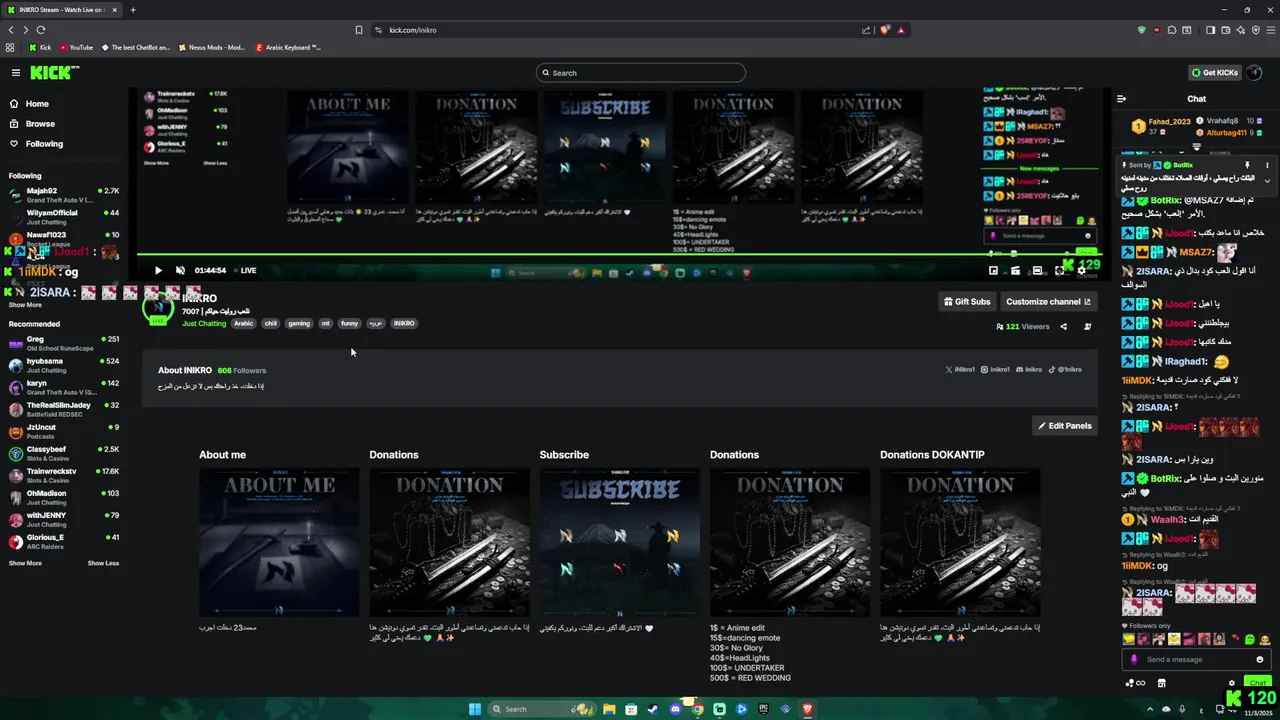
Task: Open INIKRO's Instagram social link
Action: coord(996,370)
